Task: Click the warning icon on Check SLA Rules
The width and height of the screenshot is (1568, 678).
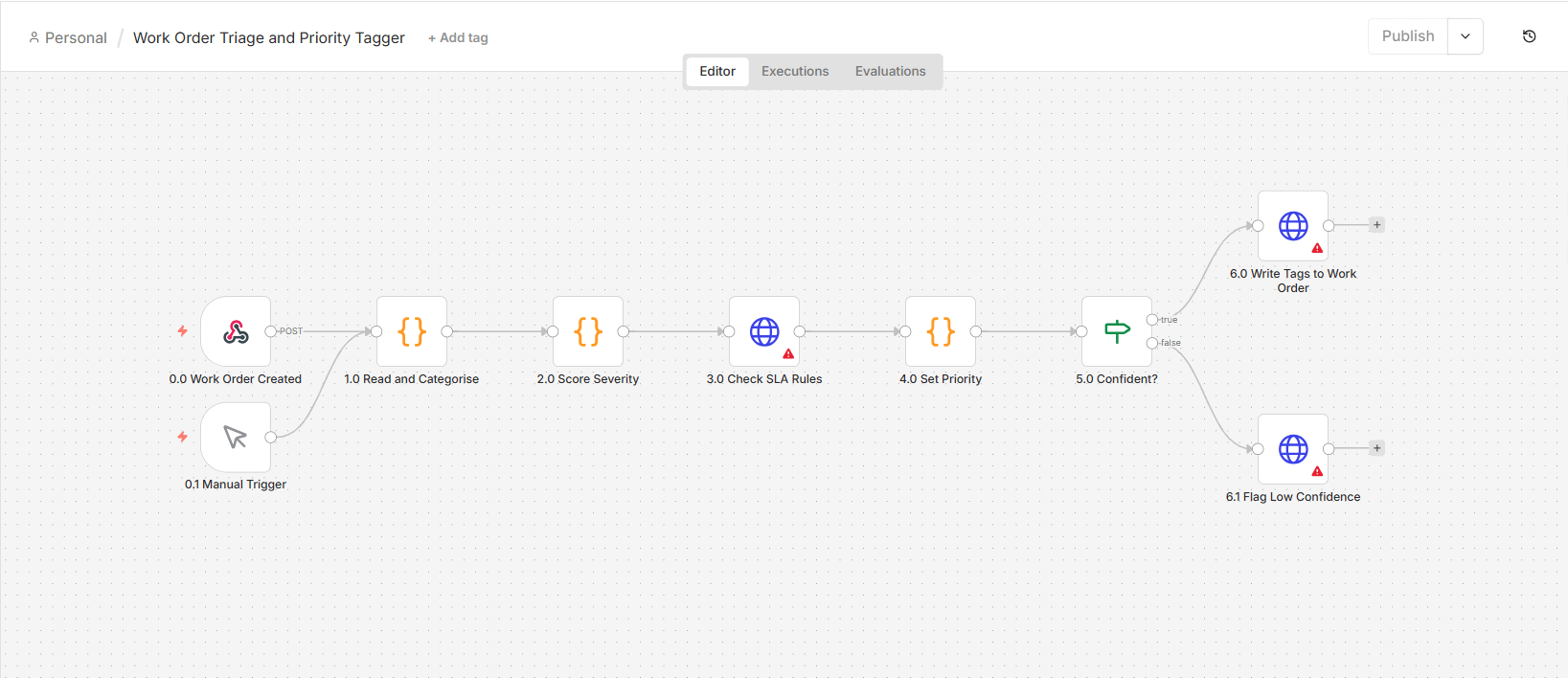Action: pos(788,354)
